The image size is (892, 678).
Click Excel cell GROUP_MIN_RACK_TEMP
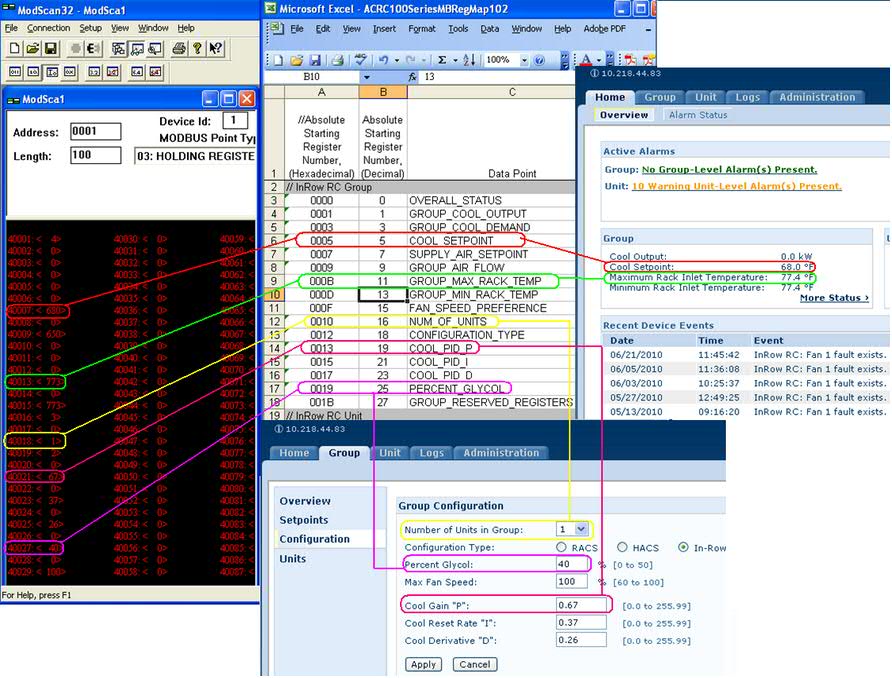pos(492,295)
